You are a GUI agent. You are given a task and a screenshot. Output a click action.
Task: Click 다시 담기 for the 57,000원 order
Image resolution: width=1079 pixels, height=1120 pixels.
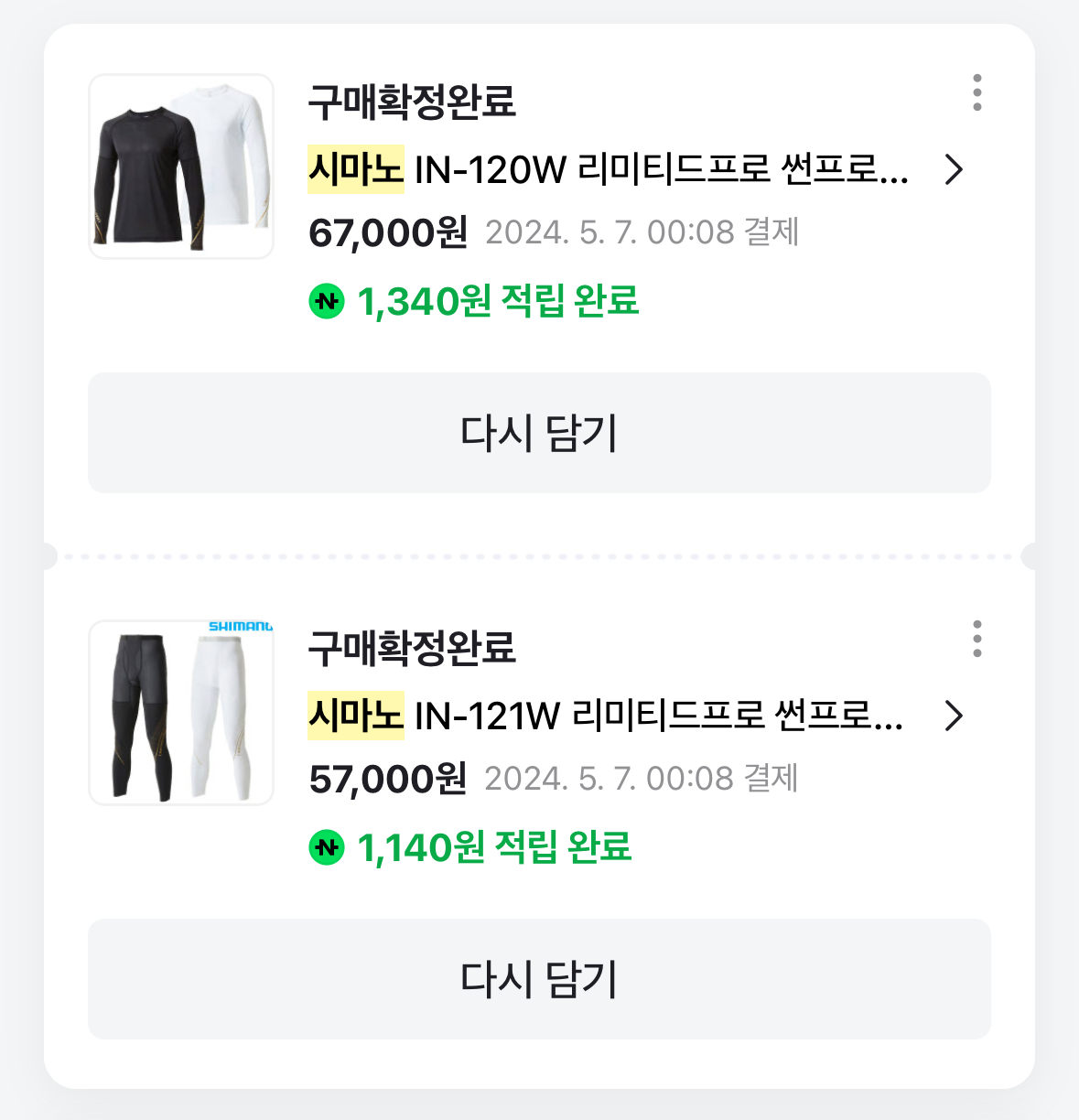[539, 979]
